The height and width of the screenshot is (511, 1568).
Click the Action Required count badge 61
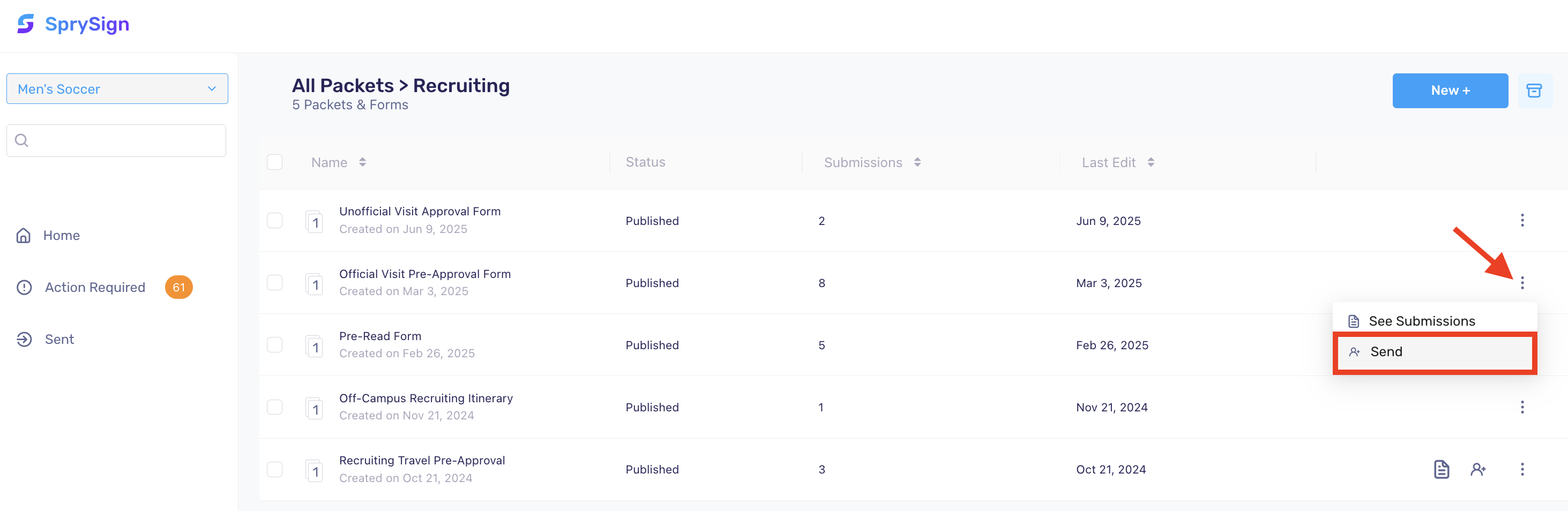pyautogui.click(x=178, y=287)
